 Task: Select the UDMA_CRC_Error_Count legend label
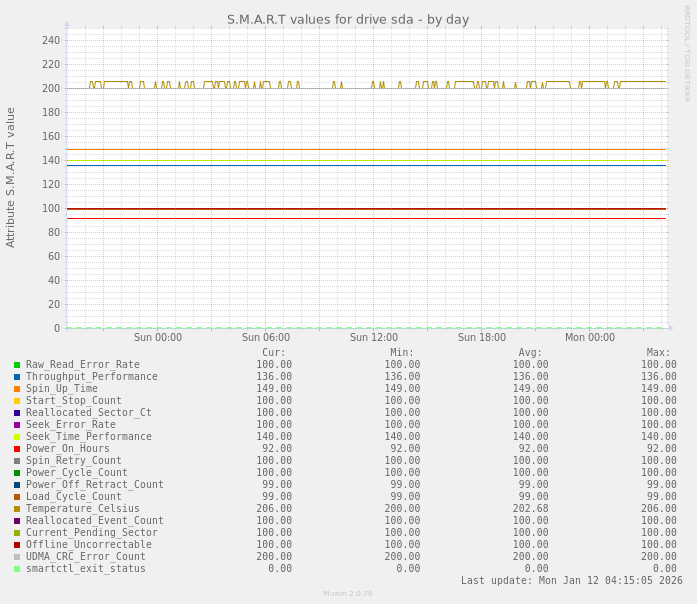86,556
